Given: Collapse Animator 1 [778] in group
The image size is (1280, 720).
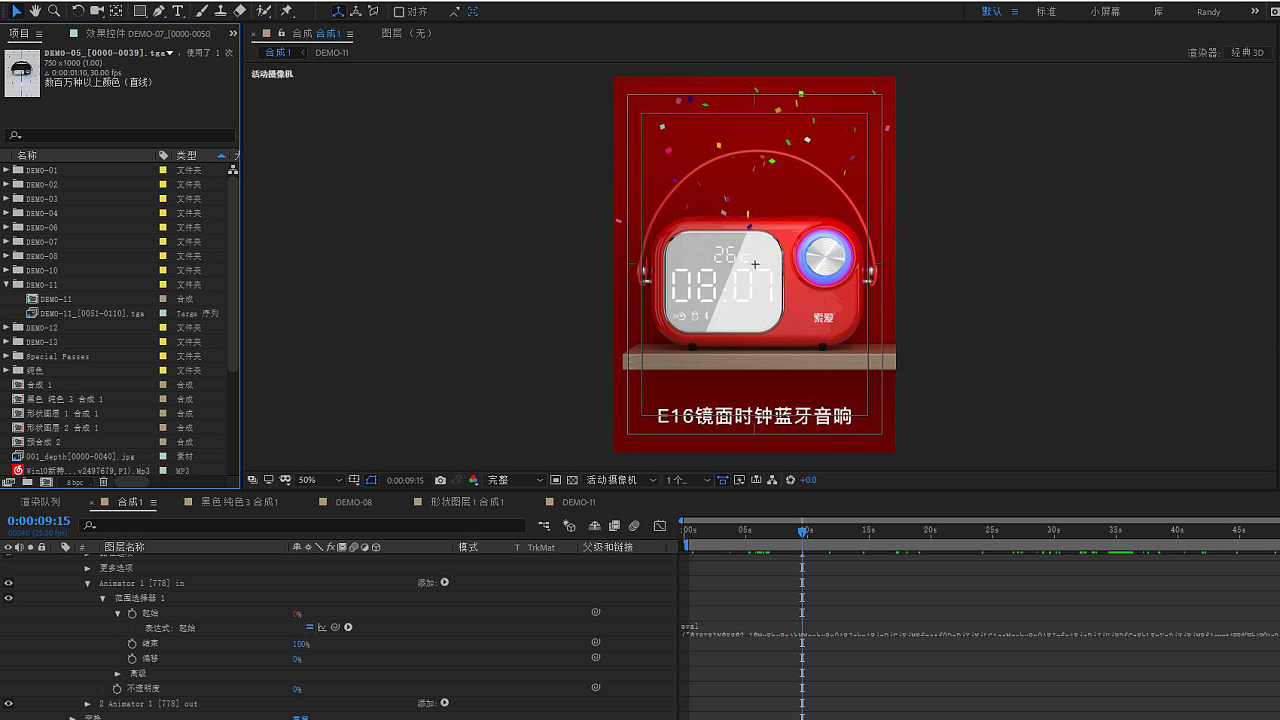Looking at the screenshot, I should tap(88, 583).
